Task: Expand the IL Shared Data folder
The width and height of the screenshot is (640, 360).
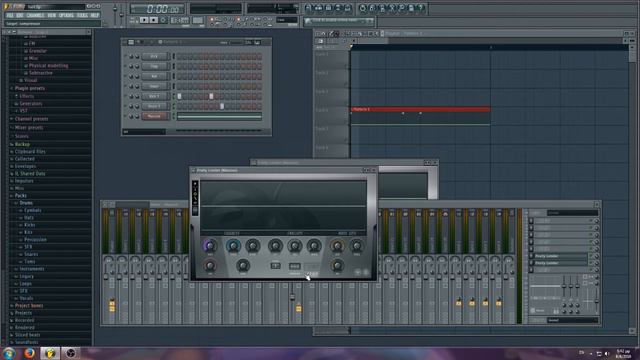Action: [x=30, y=173]
